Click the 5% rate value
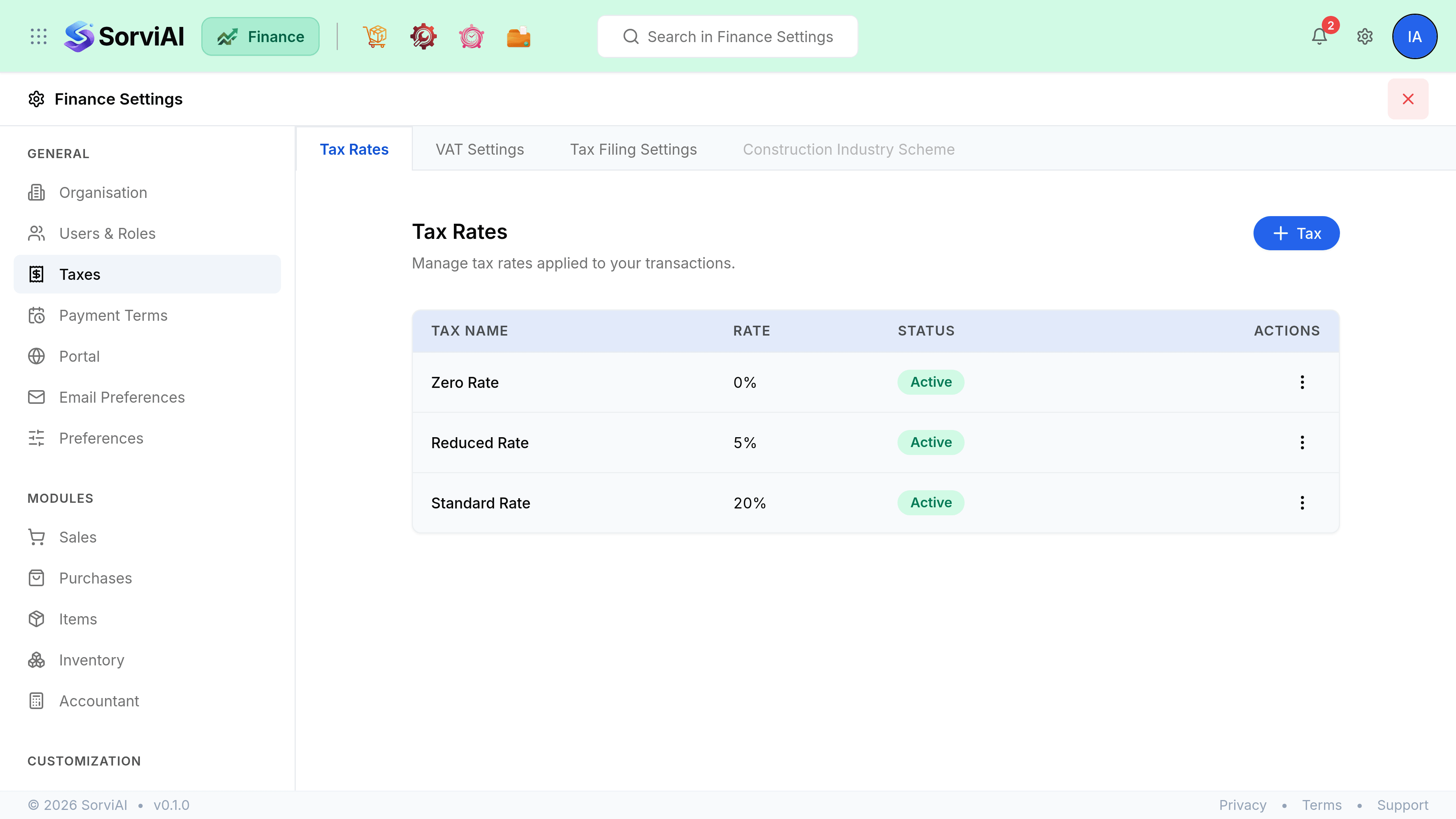This screenshot has height=819, width=1456. click(745, 443)
